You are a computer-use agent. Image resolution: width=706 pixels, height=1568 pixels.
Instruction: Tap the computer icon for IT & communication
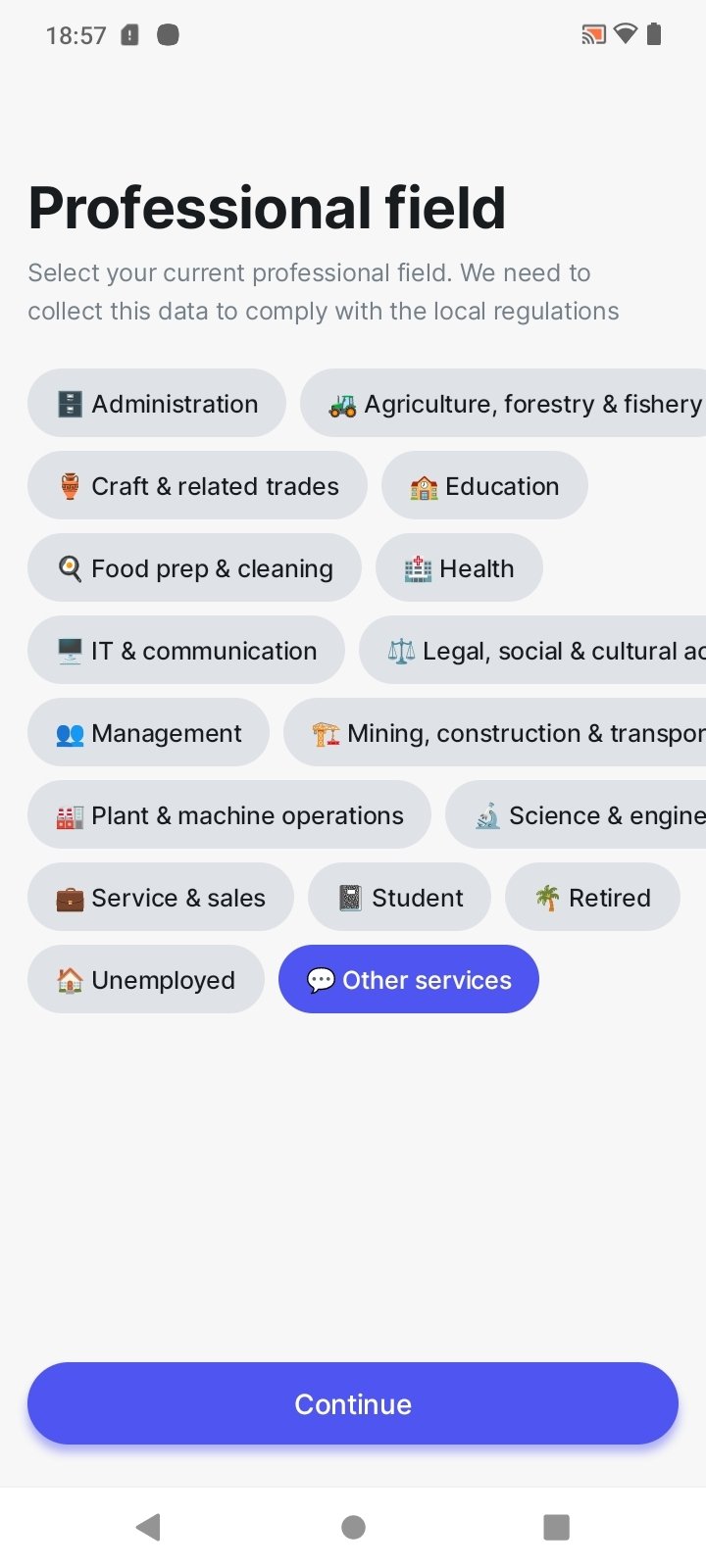70,651
